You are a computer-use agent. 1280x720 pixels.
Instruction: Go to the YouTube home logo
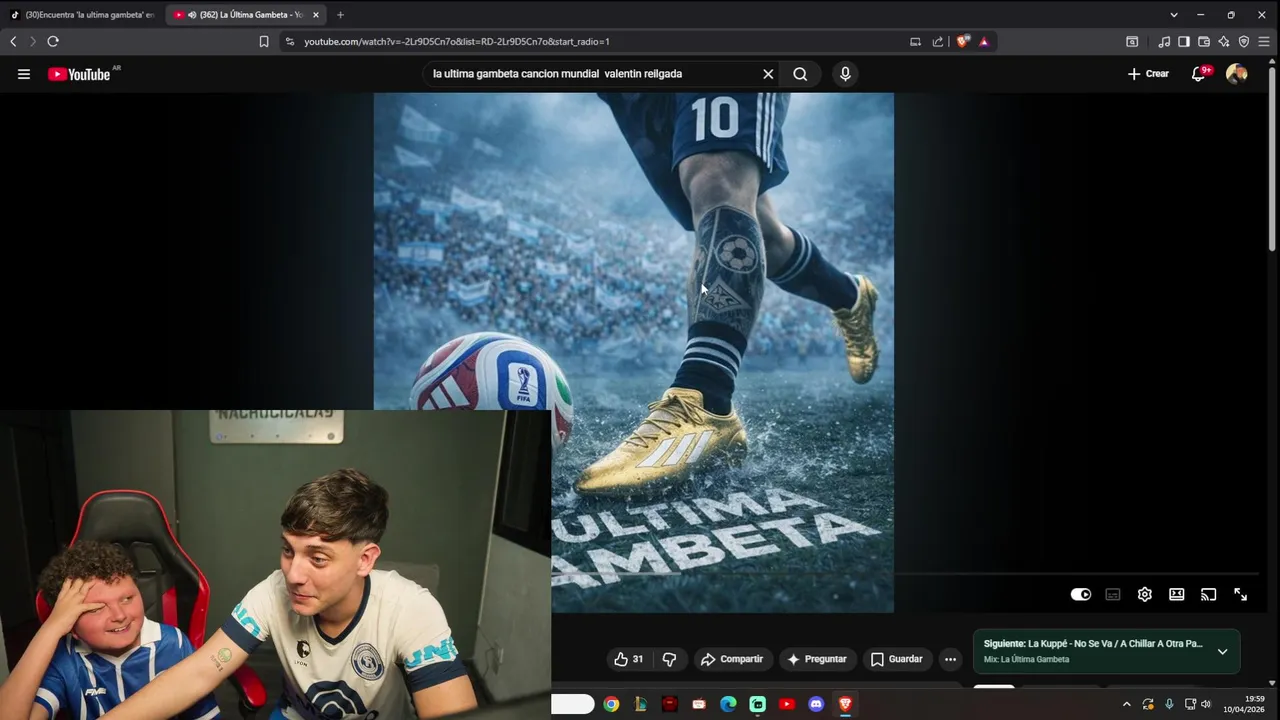tap(79, 74)
